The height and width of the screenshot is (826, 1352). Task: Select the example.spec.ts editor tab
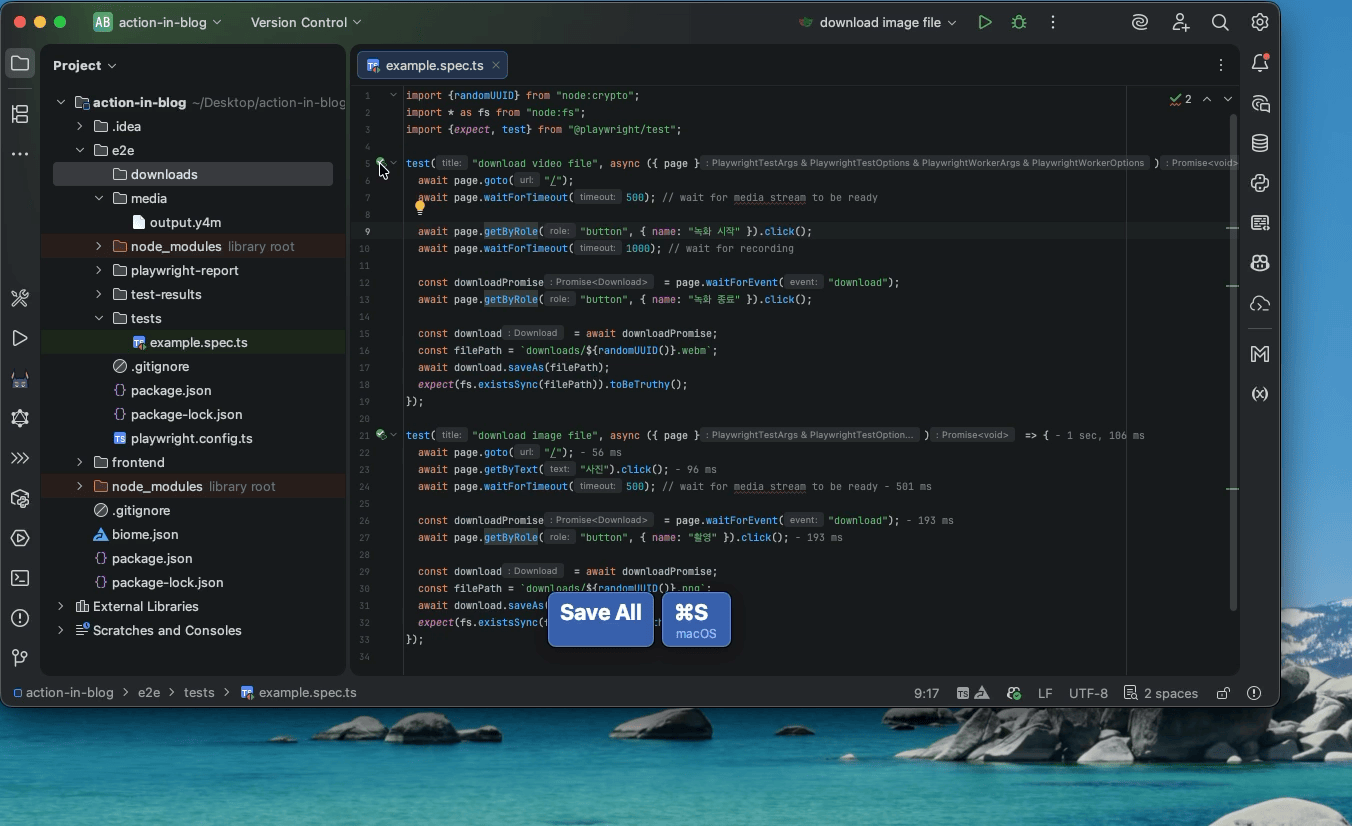coord(433,66)
